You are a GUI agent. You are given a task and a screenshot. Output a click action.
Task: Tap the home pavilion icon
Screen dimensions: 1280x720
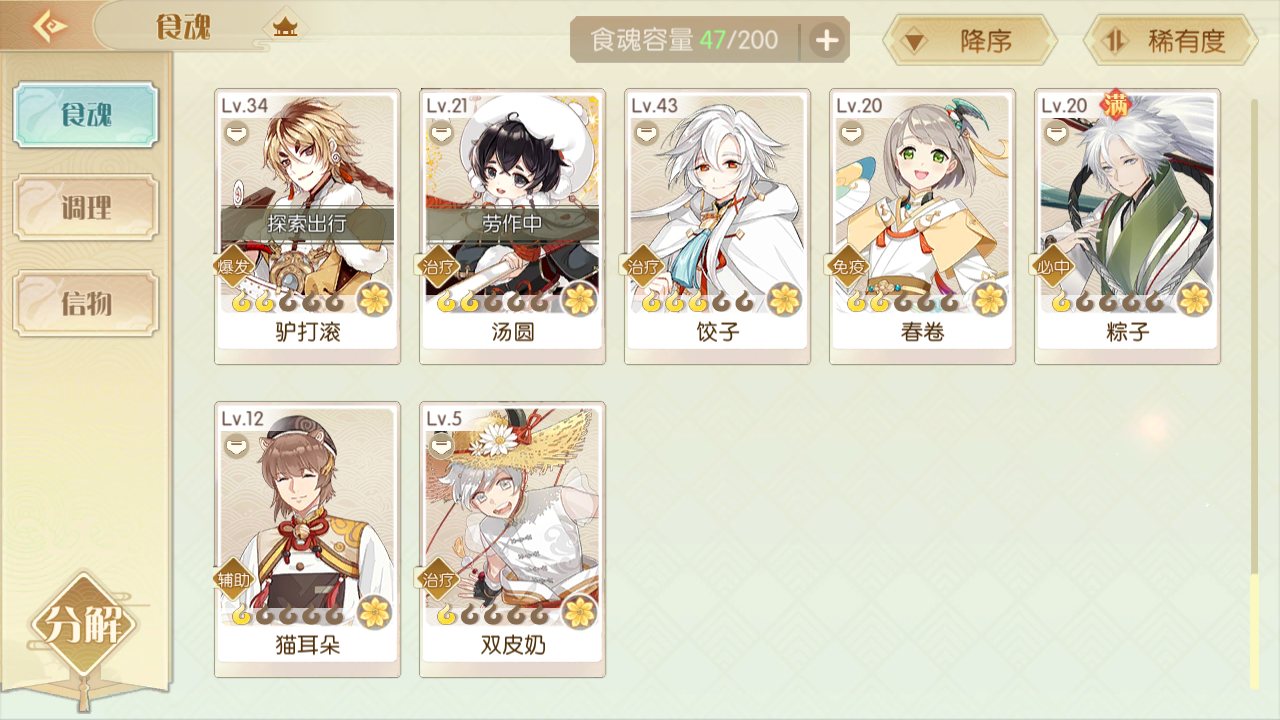pyautogui.click(x=286, y=27)
